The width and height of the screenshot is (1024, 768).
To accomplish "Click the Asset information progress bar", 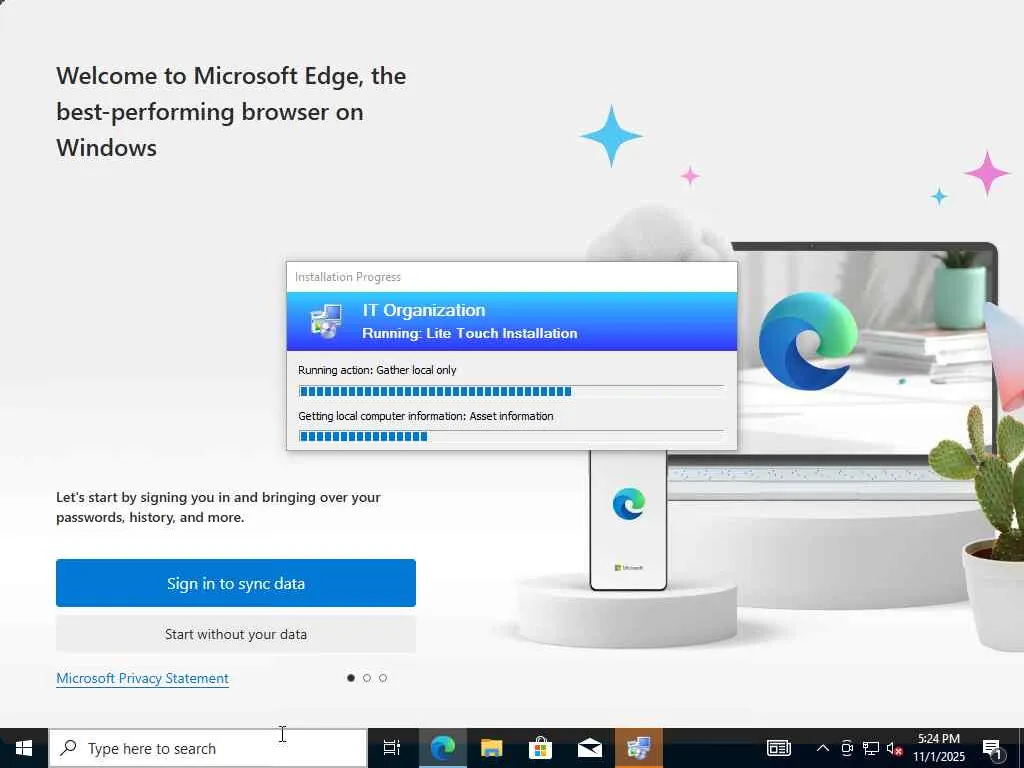I will (x=511, y=436).
